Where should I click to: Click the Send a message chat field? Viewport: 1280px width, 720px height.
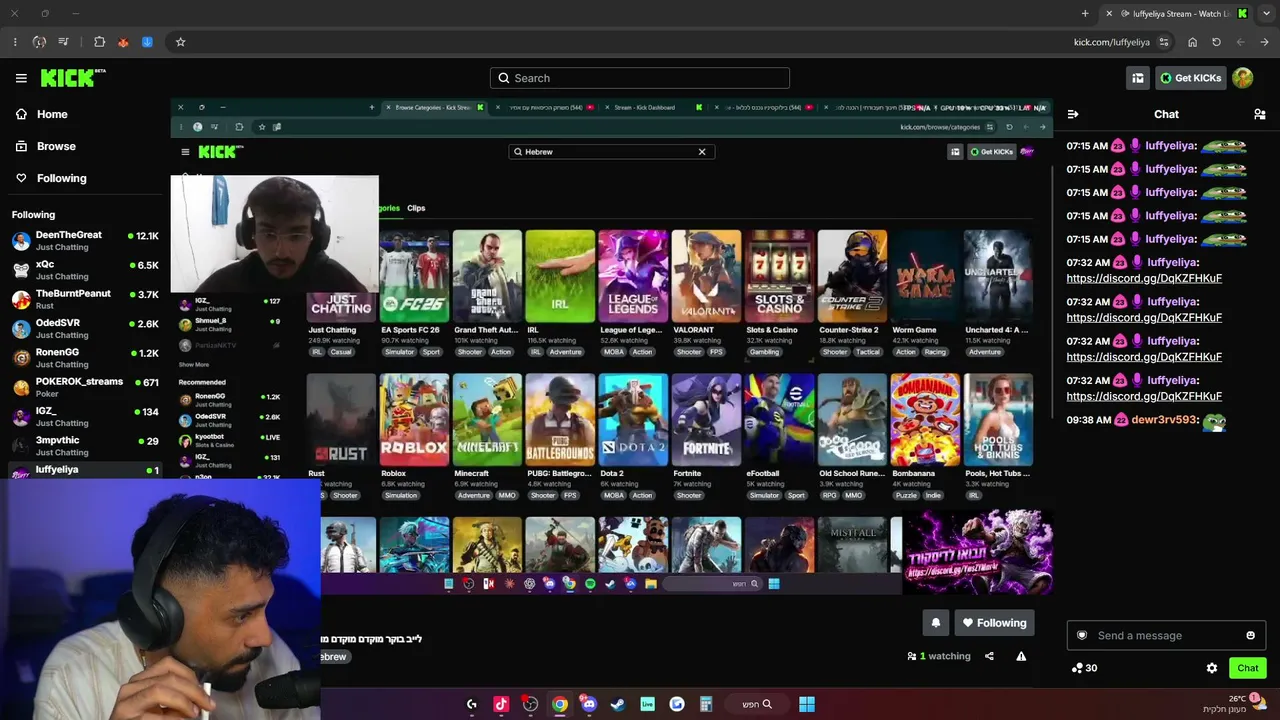pyautogui.click(x=1166, y=635)
